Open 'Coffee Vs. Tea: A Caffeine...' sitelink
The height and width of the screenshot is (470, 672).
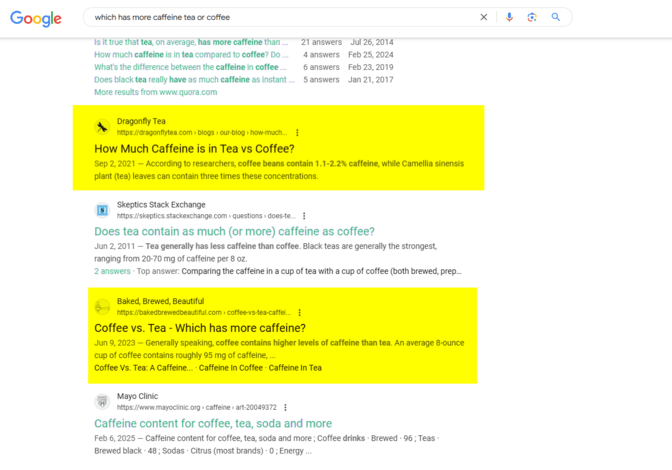coord(144,368)
